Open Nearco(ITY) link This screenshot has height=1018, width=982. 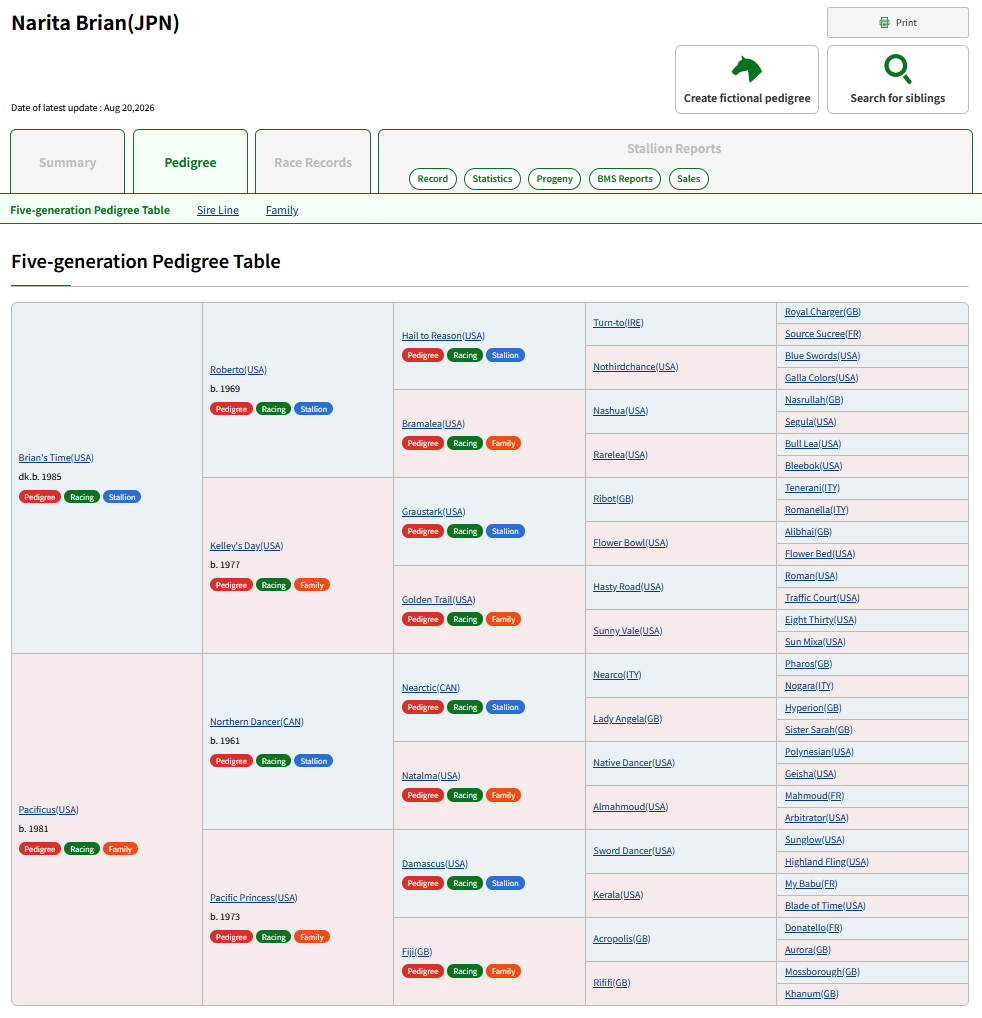click(x=617, y=675)
